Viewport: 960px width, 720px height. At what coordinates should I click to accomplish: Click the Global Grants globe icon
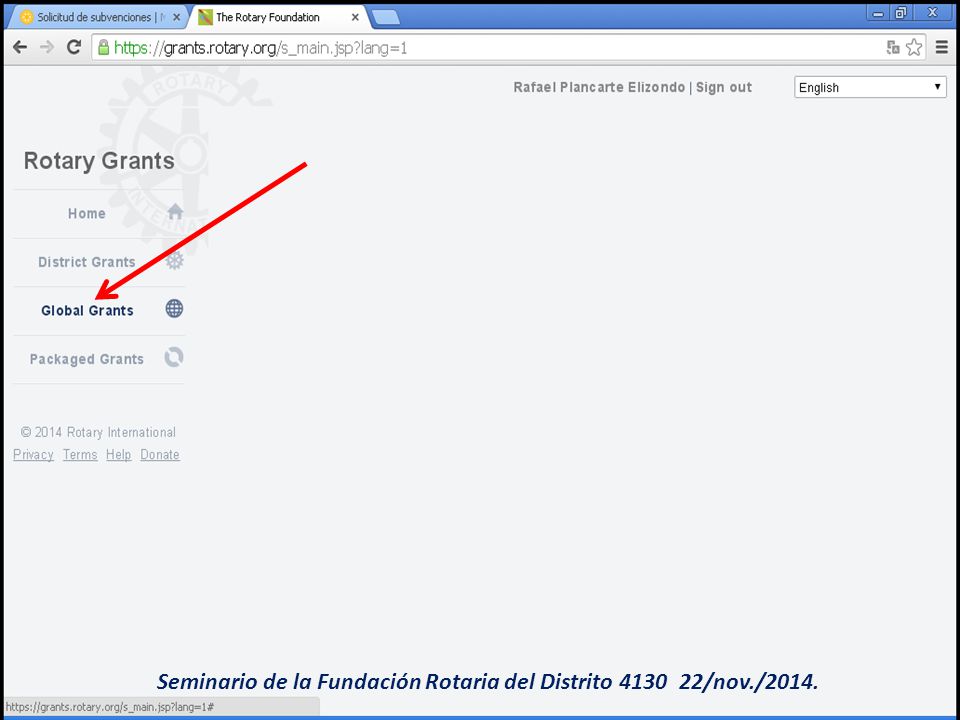(174, 309)
